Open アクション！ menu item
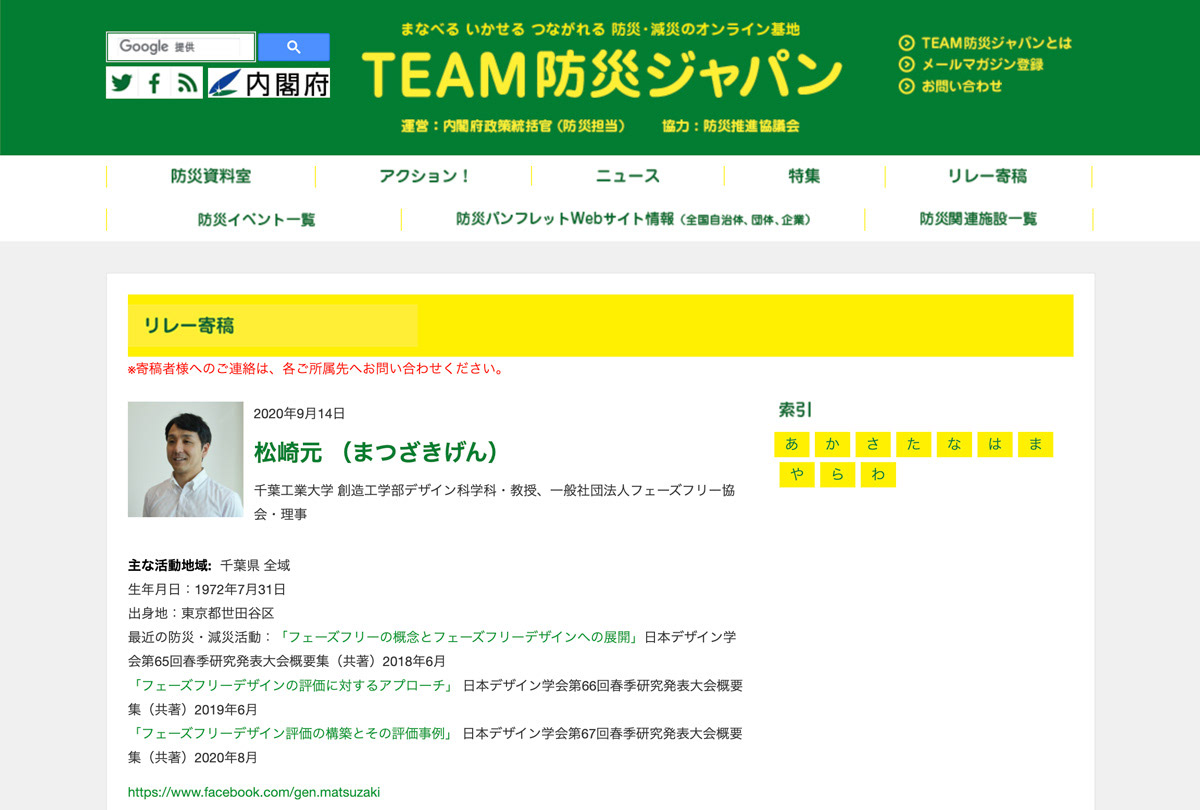The height and width of the screenshot is (810, 1200). coord(424,176)
